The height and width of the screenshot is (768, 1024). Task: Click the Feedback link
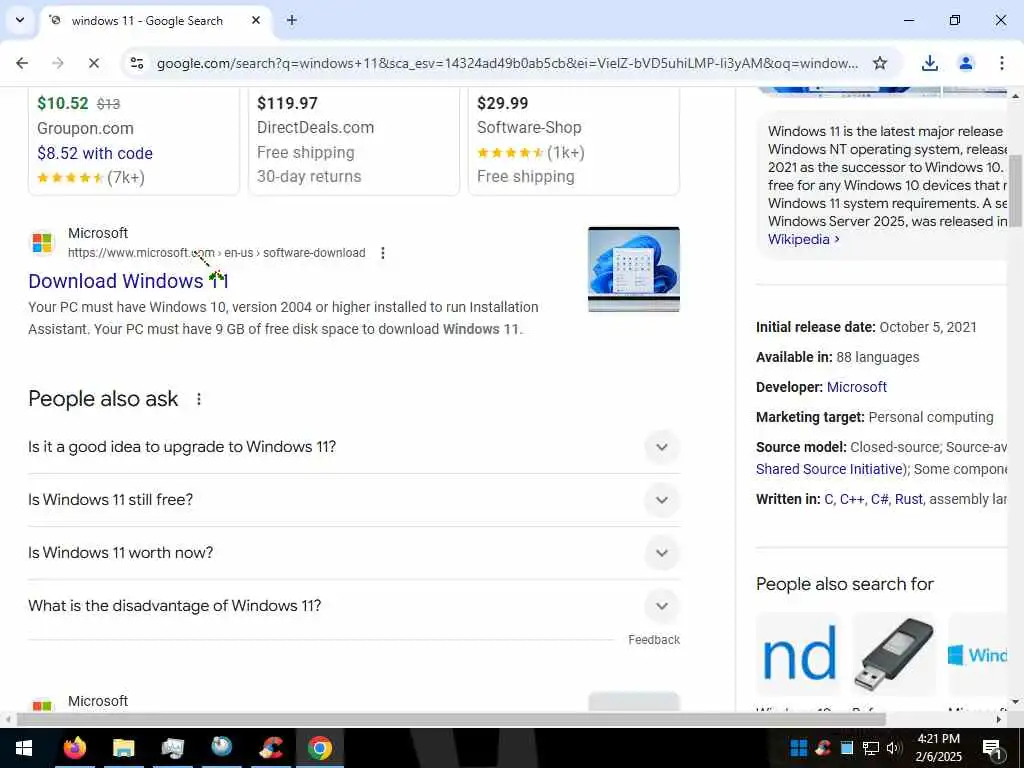click(x=654, y=640)
